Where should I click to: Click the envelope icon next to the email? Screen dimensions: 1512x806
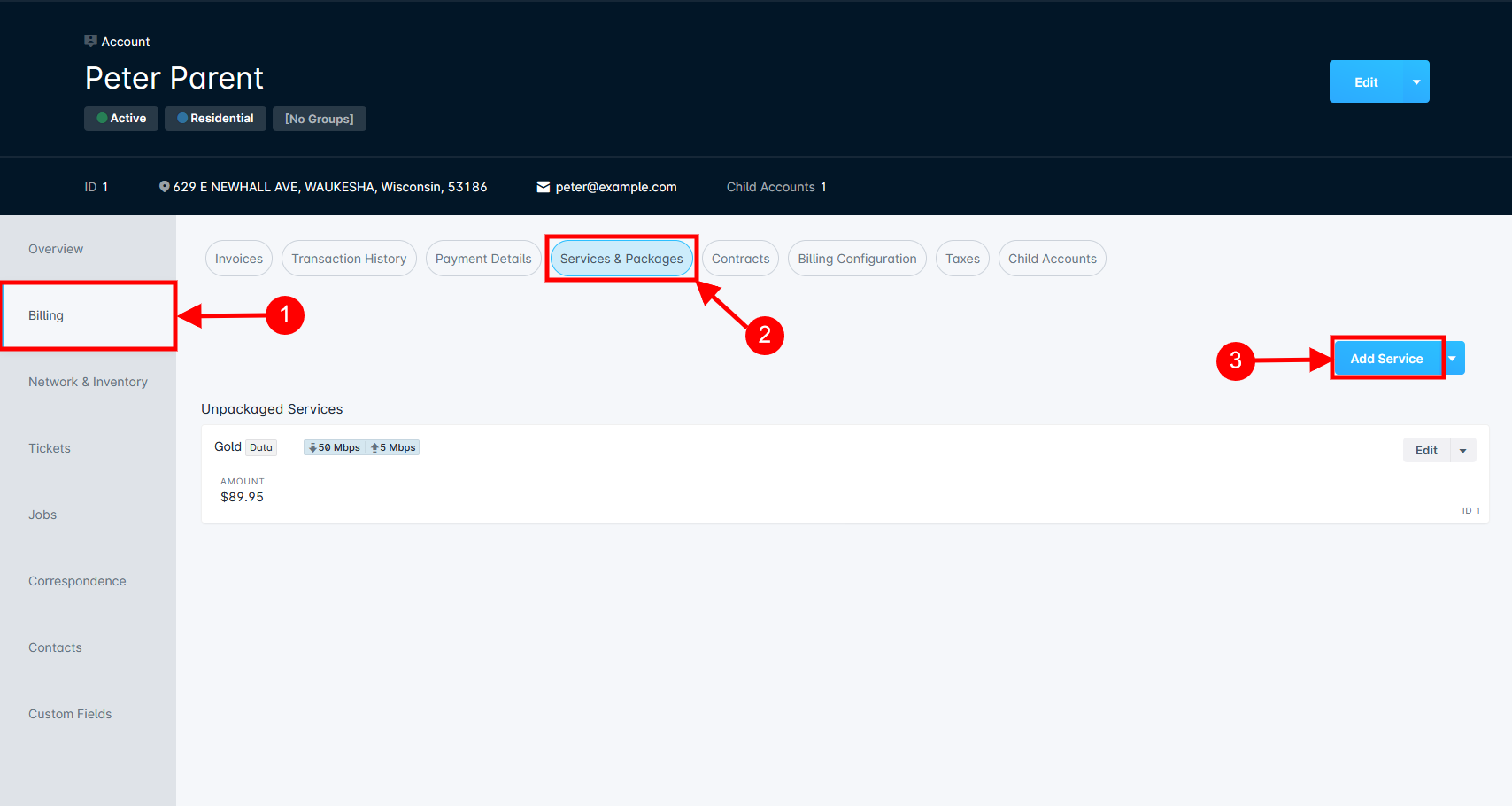coord(544,187)
